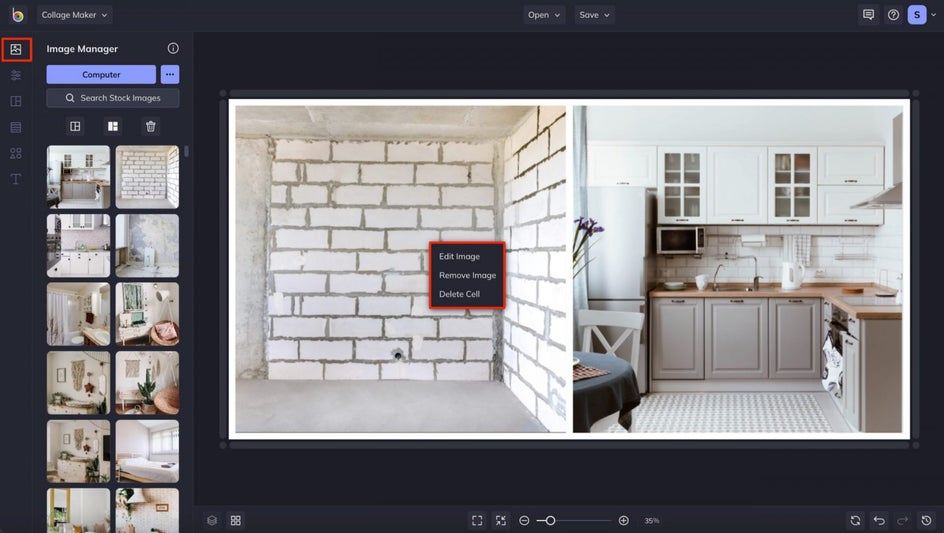The image size is (944, 533).
Task: Open the Graphics sidebar icon
Action: pyautogui.click(x=16, y=153)
